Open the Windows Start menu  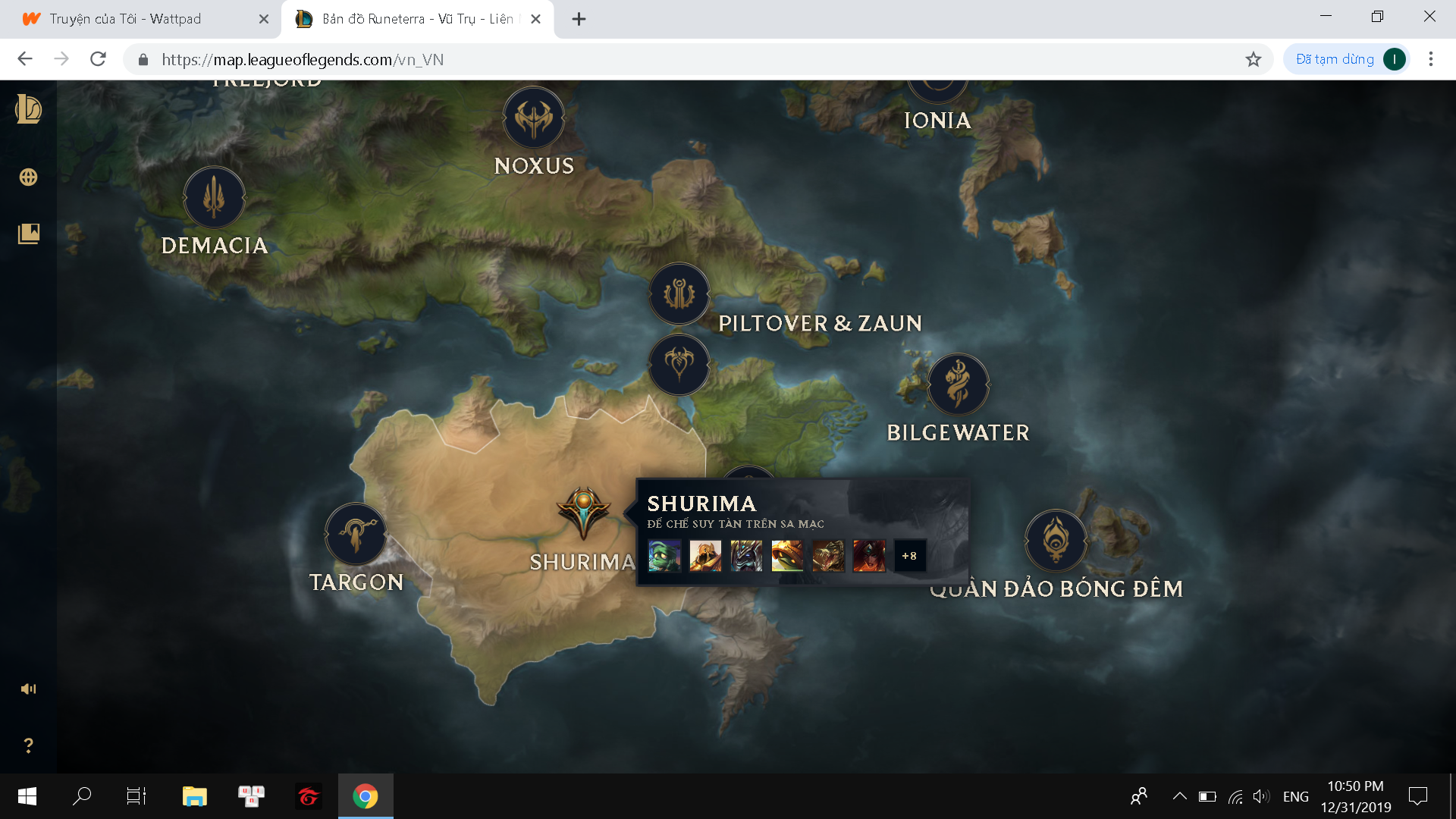(27, 796)
